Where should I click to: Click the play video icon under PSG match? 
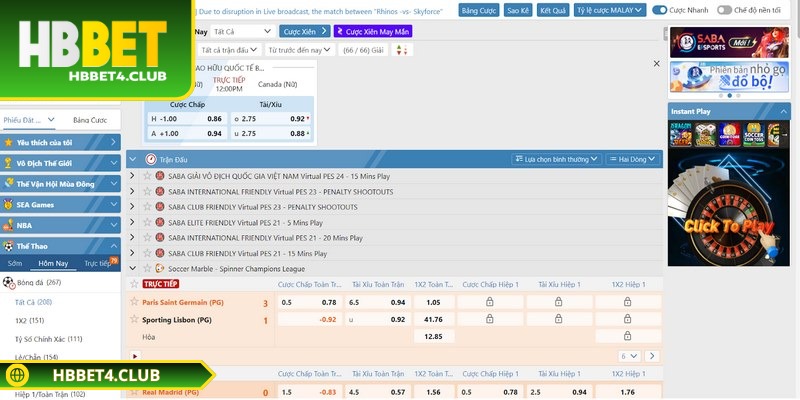pos(135,356)
